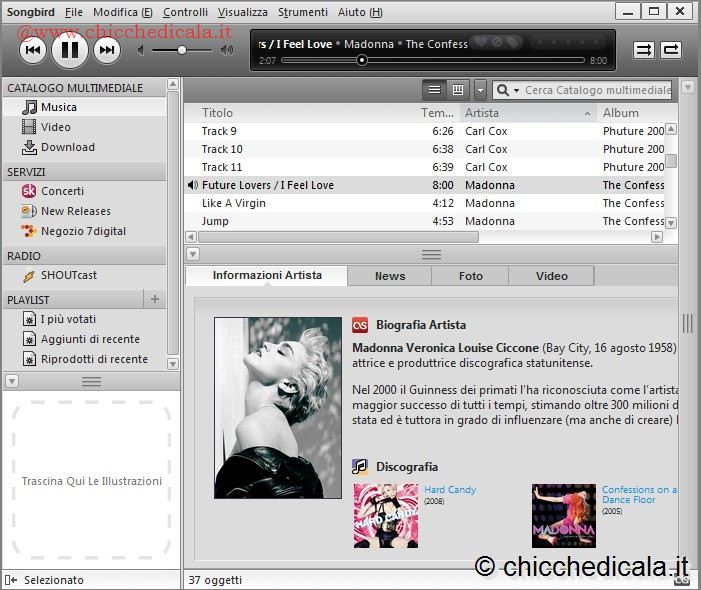Click the repeat playback icon
701x590 pixels.
tap(671, 49)
